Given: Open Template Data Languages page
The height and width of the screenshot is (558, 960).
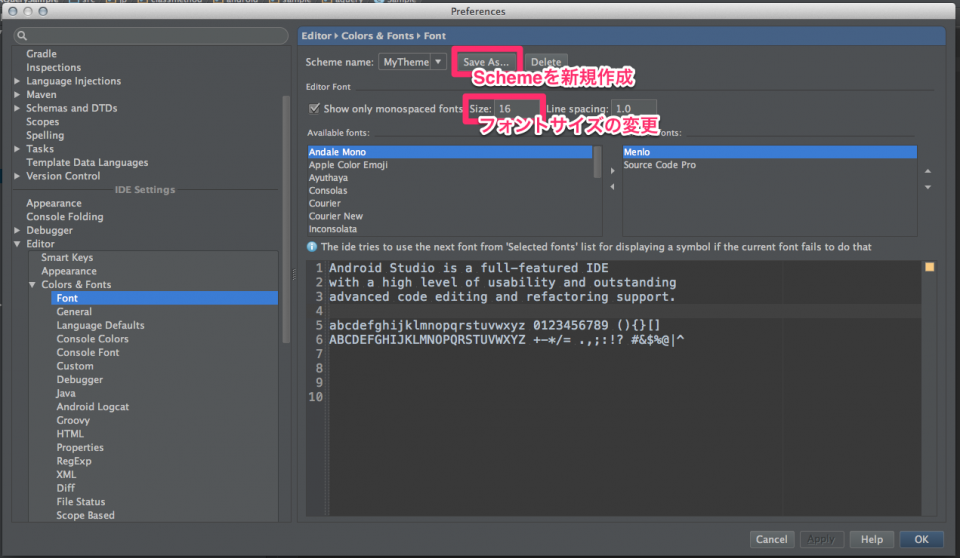Looking at the screenshot, I should pos(87,162).
